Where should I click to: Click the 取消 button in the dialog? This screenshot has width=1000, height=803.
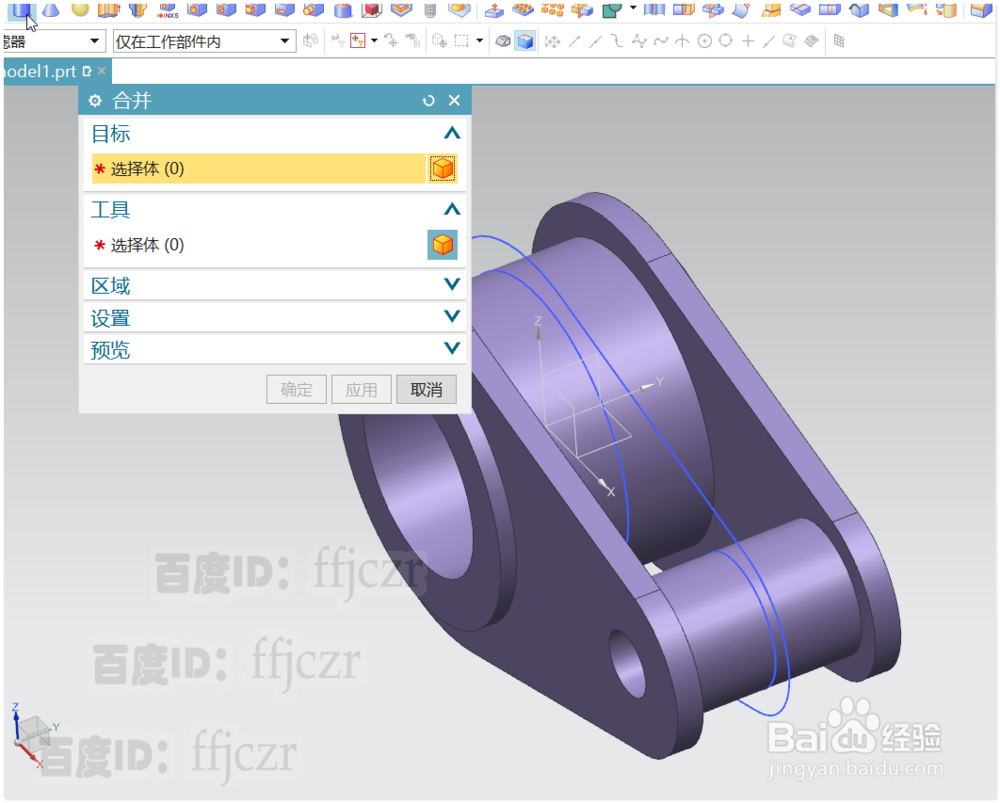pyautogui.click(x=426, y=389)
